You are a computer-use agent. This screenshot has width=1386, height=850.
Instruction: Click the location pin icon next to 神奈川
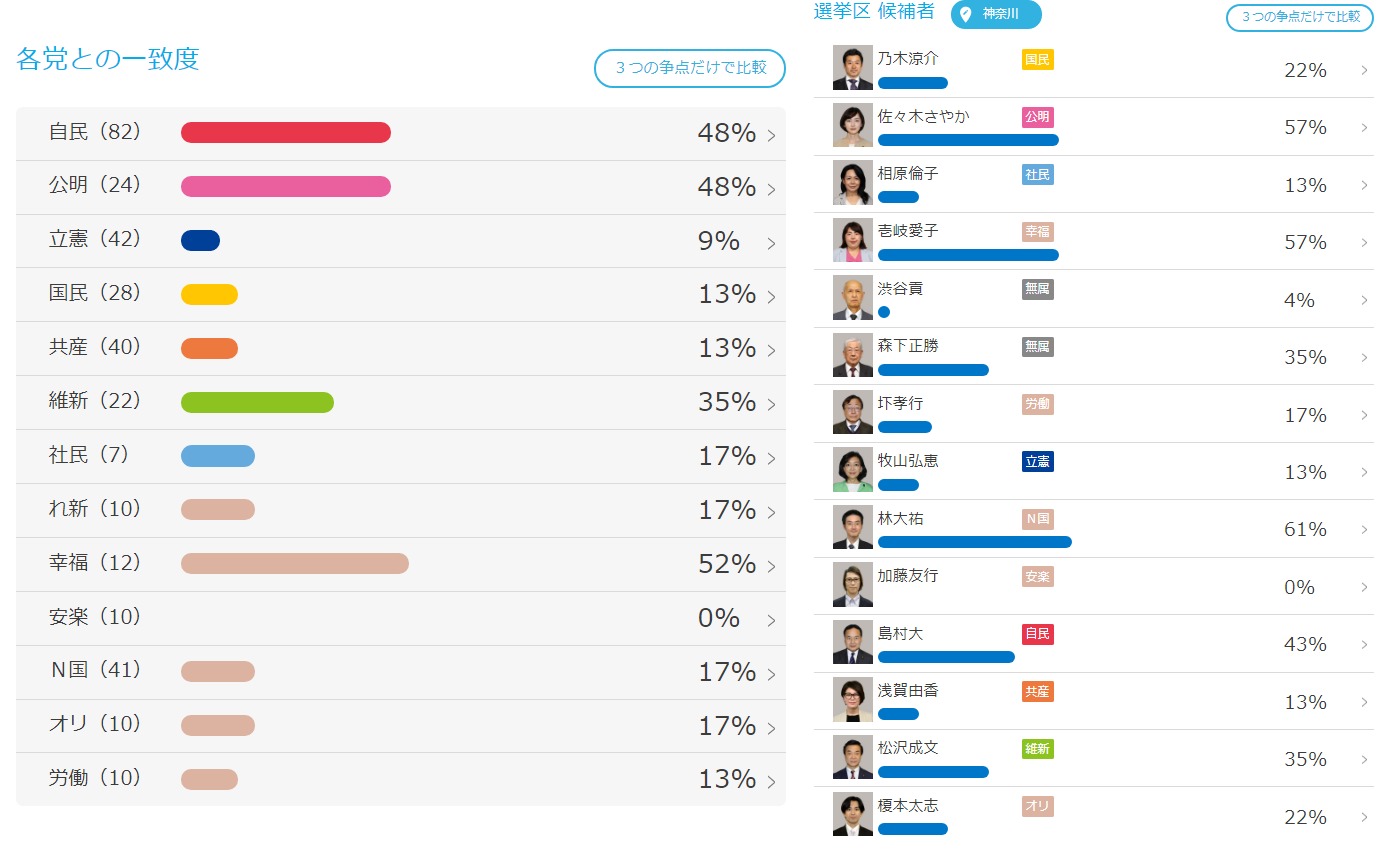(x=966, y=14)
